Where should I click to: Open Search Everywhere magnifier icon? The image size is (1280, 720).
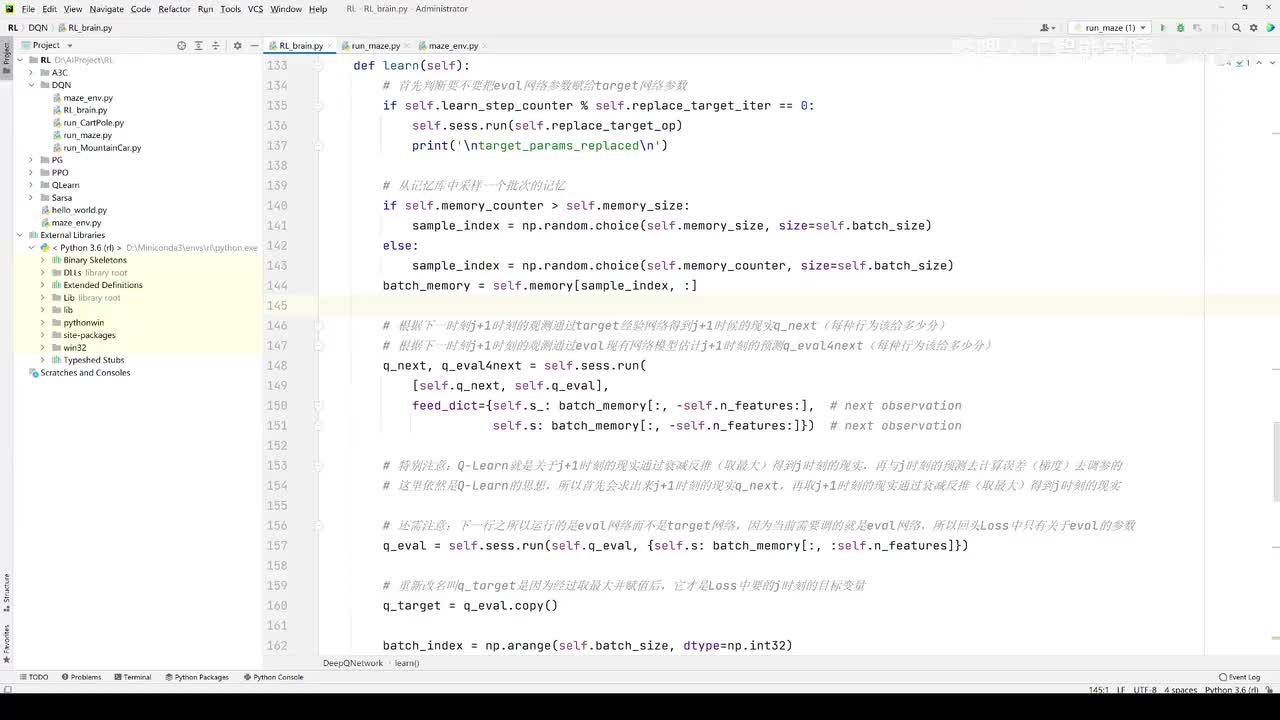(1237, 28)
